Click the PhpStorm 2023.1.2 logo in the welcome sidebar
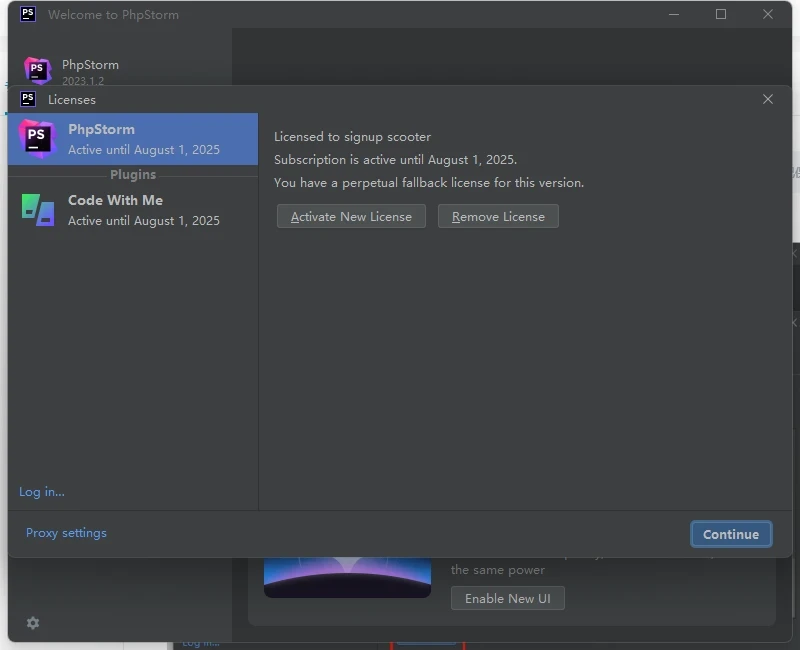 pos(38,71)
